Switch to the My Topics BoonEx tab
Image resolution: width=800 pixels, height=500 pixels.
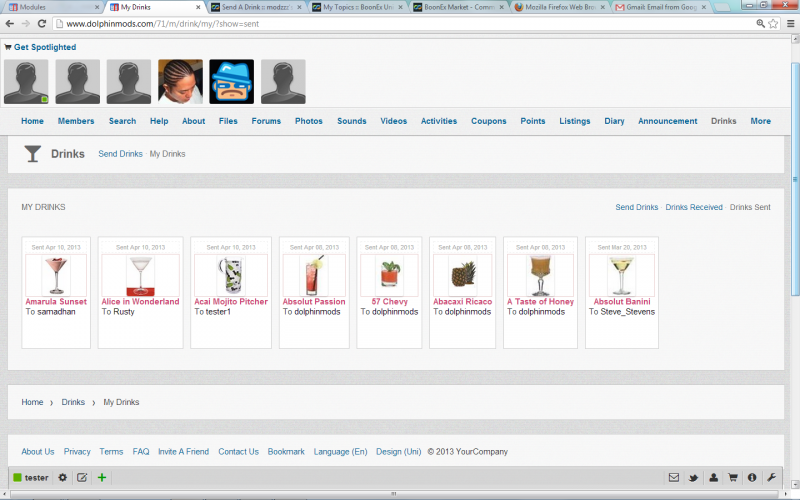pos(358,7)
